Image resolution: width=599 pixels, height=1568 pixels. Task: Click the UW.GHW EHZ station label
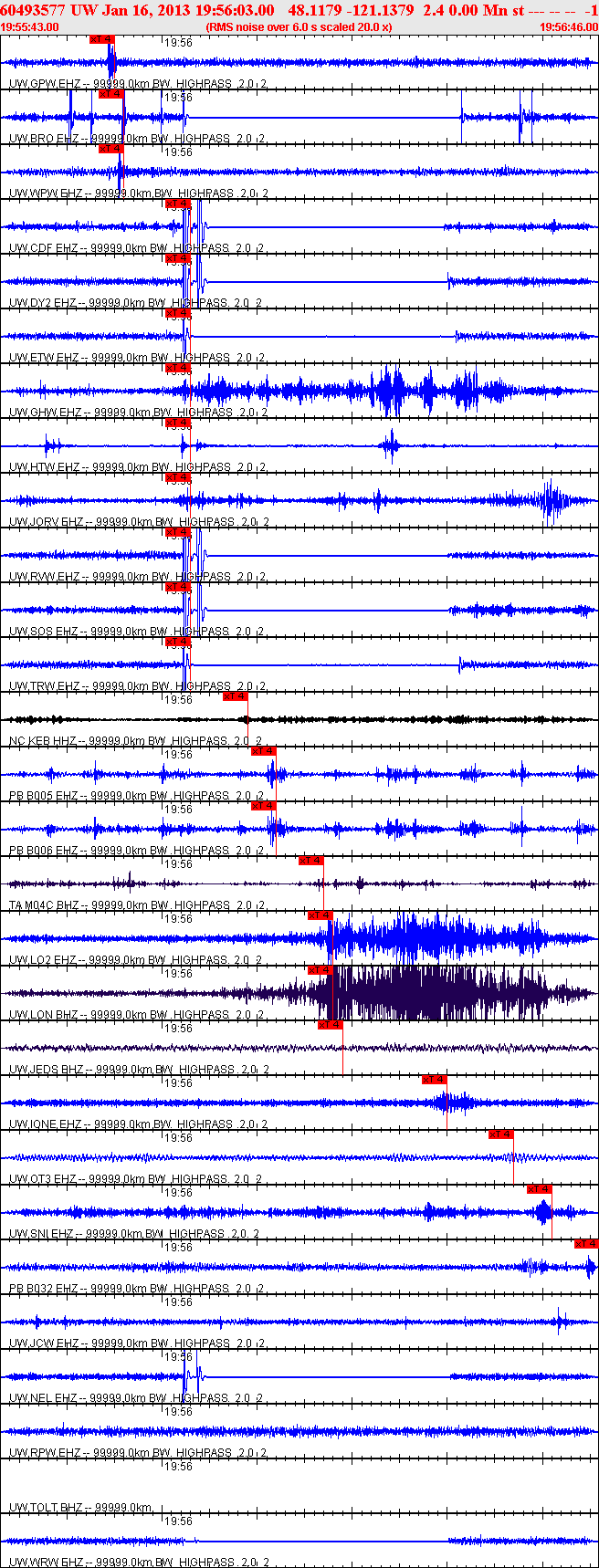click(x=45, y=413)
